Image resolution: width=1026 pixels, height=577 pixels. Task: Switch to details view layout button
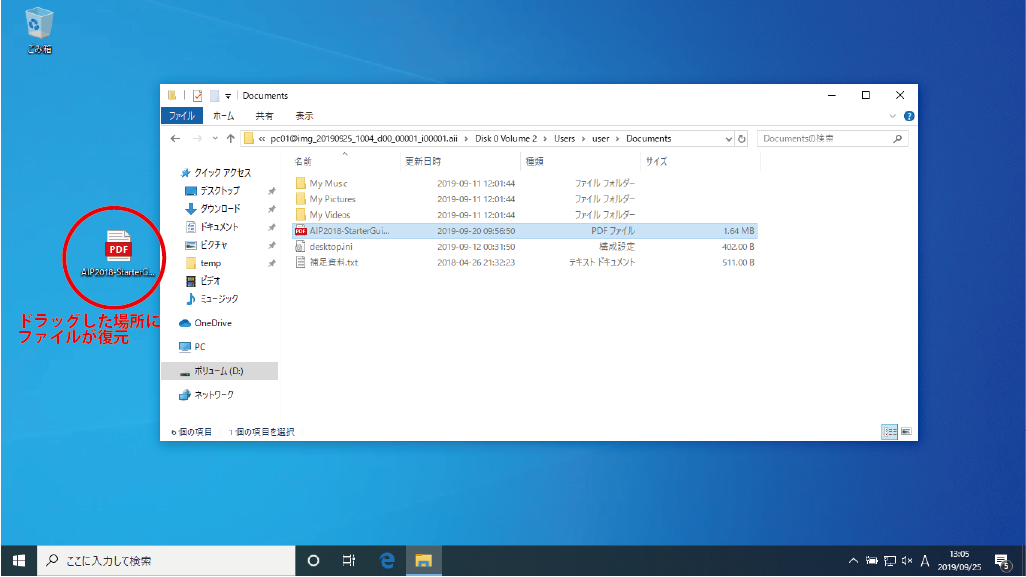pos(889,431)
